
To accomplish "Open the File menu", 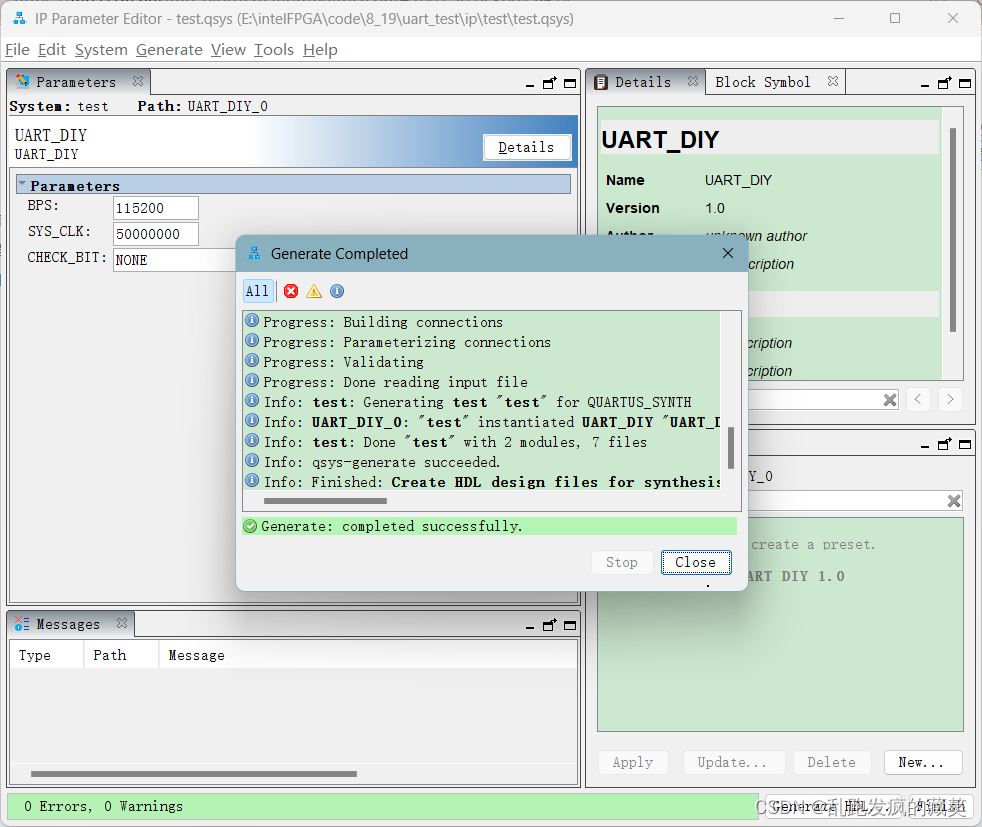I will (18, 49).
